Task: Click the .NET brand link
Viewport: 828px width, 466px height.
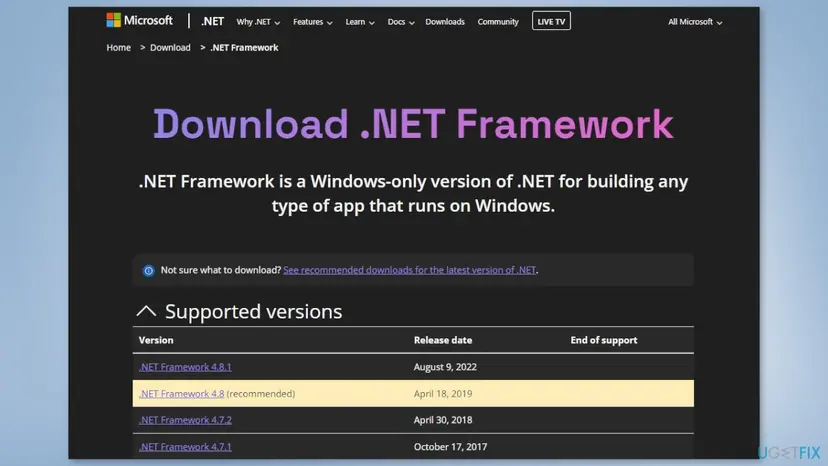Action: tap(212, 22)
